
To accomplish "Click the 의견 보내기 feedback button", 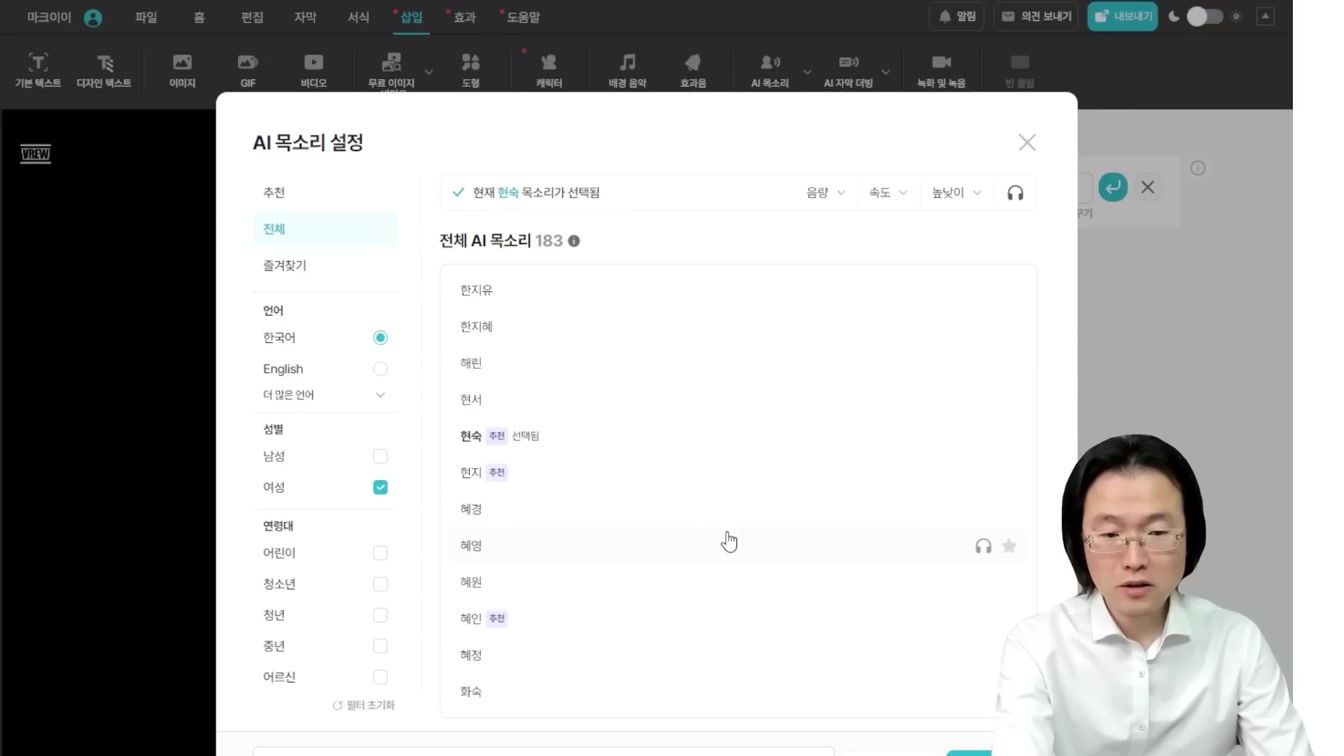I will pos(1037,16).
